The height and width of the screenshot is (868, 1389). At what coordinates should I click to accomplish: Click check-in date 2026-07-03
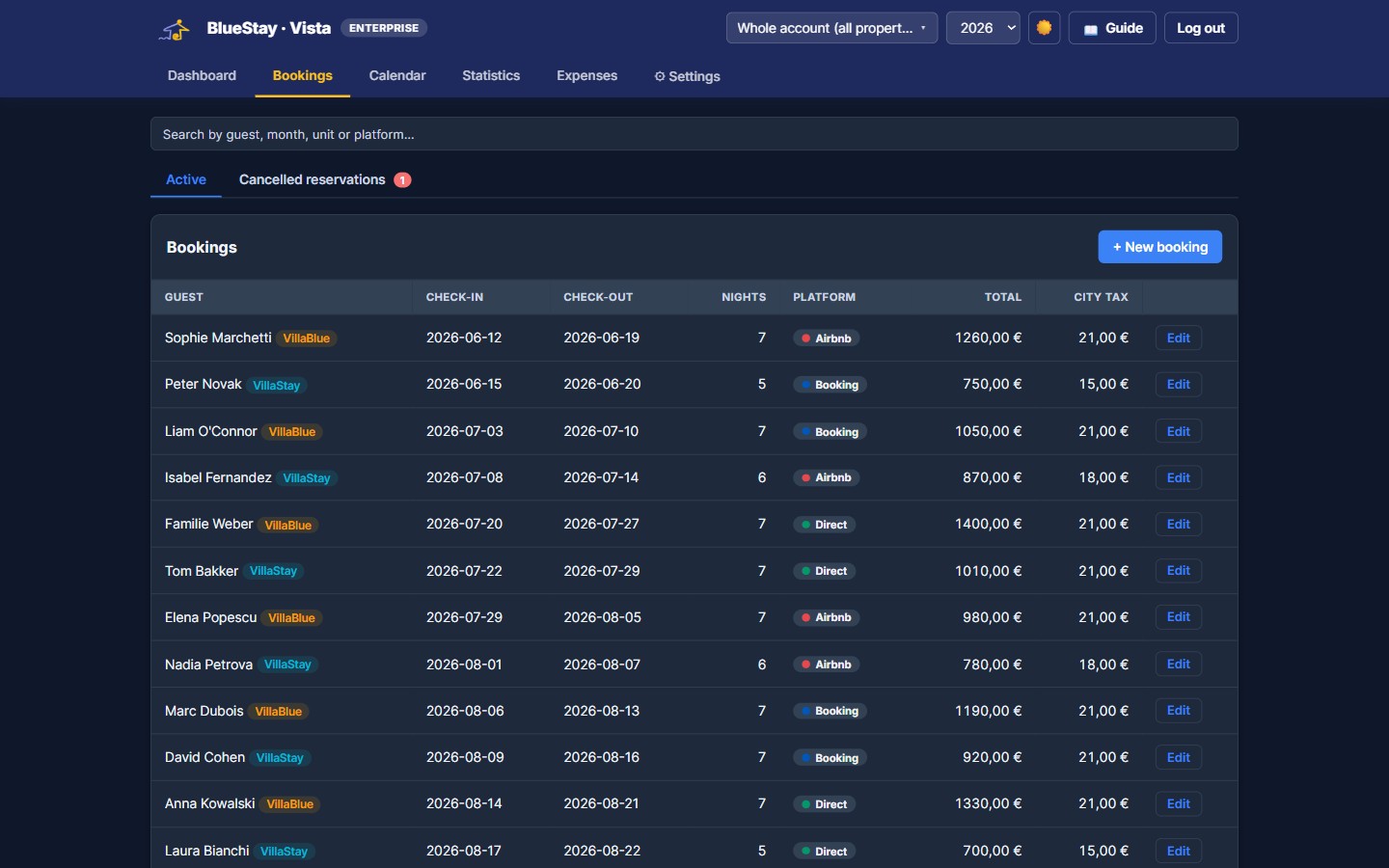click(465, 431)
